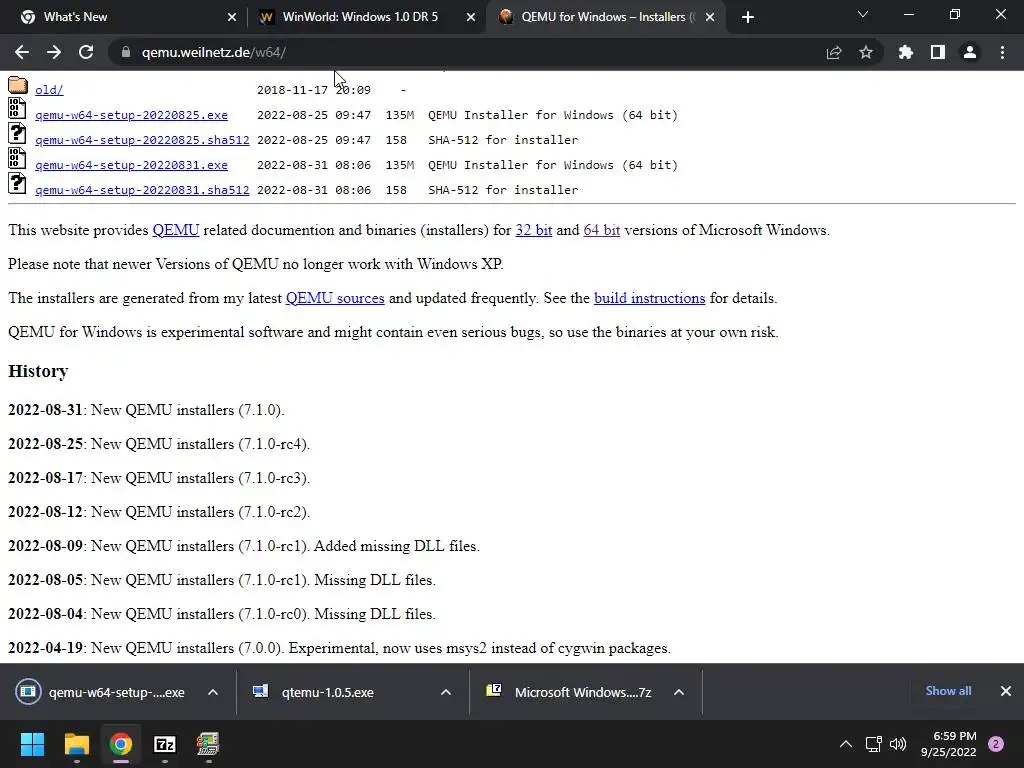Click the old/ folder icon

click(18, 86)
